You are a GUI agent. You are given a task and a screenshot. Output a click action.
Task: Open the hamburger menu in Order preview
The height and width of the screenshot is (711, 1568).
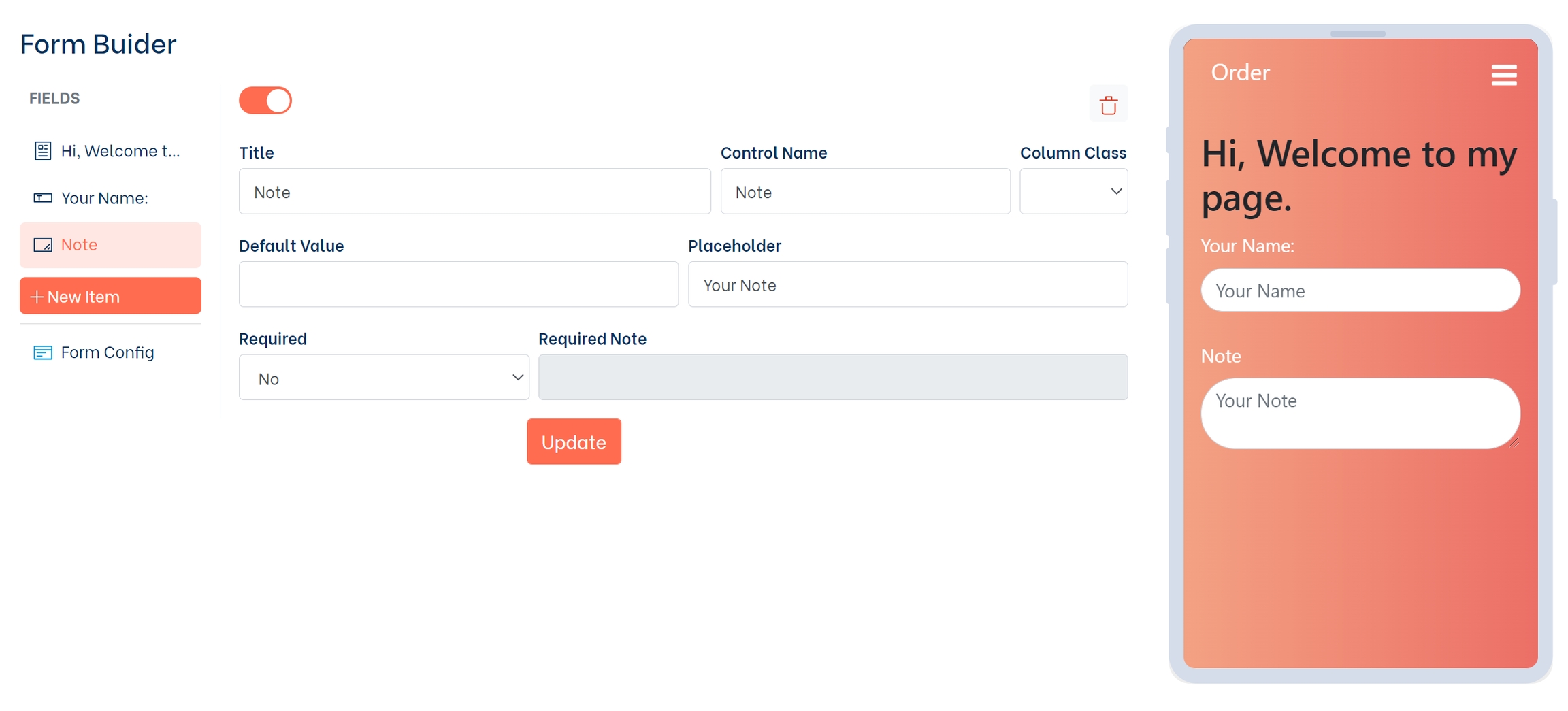pyautogui.click(x=1503, y=75)
